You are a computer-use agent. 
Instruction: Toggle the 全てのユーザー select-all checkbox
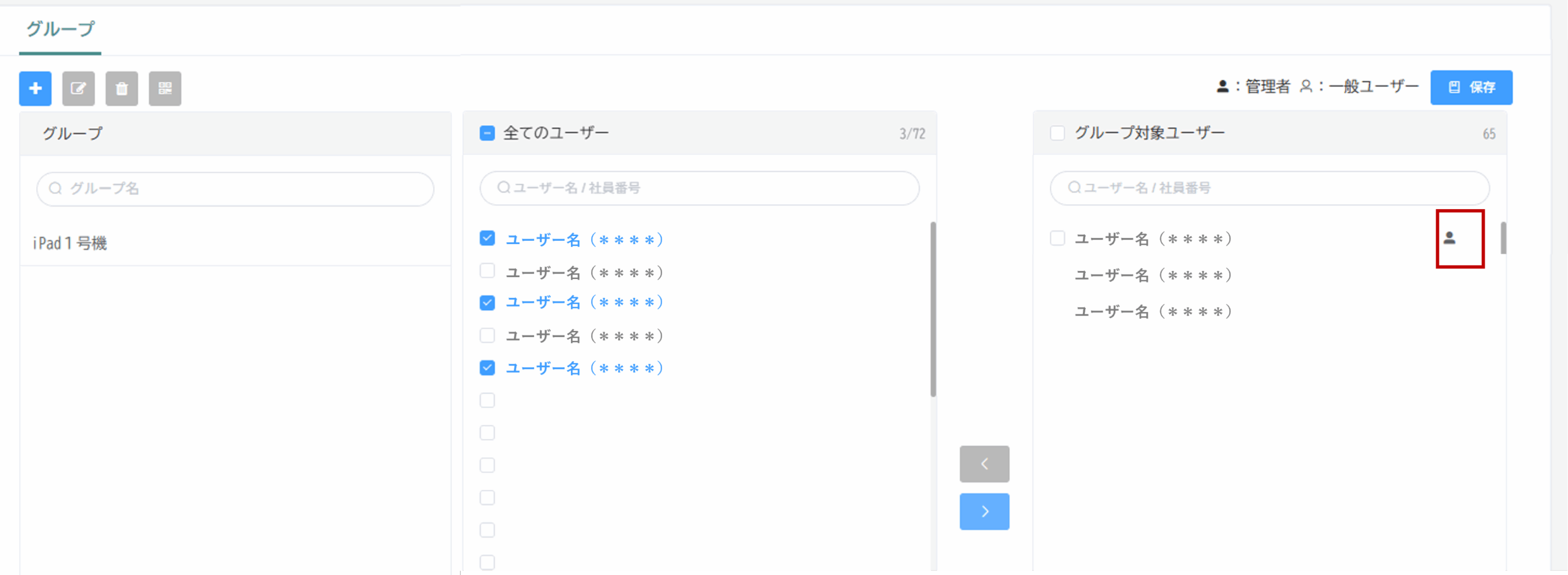pyautogui.click(x=487, y=133)
